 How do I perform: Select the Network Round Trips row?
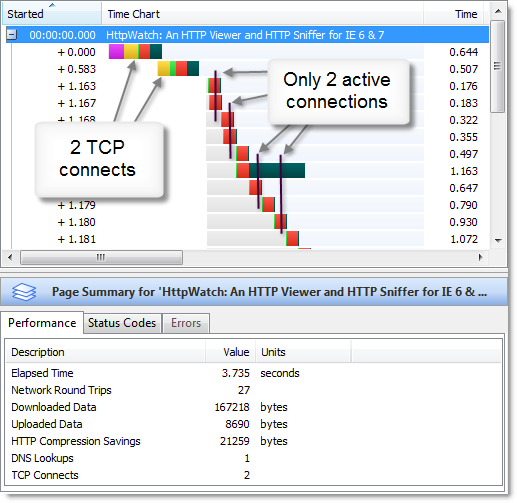[x=253, y=390]
